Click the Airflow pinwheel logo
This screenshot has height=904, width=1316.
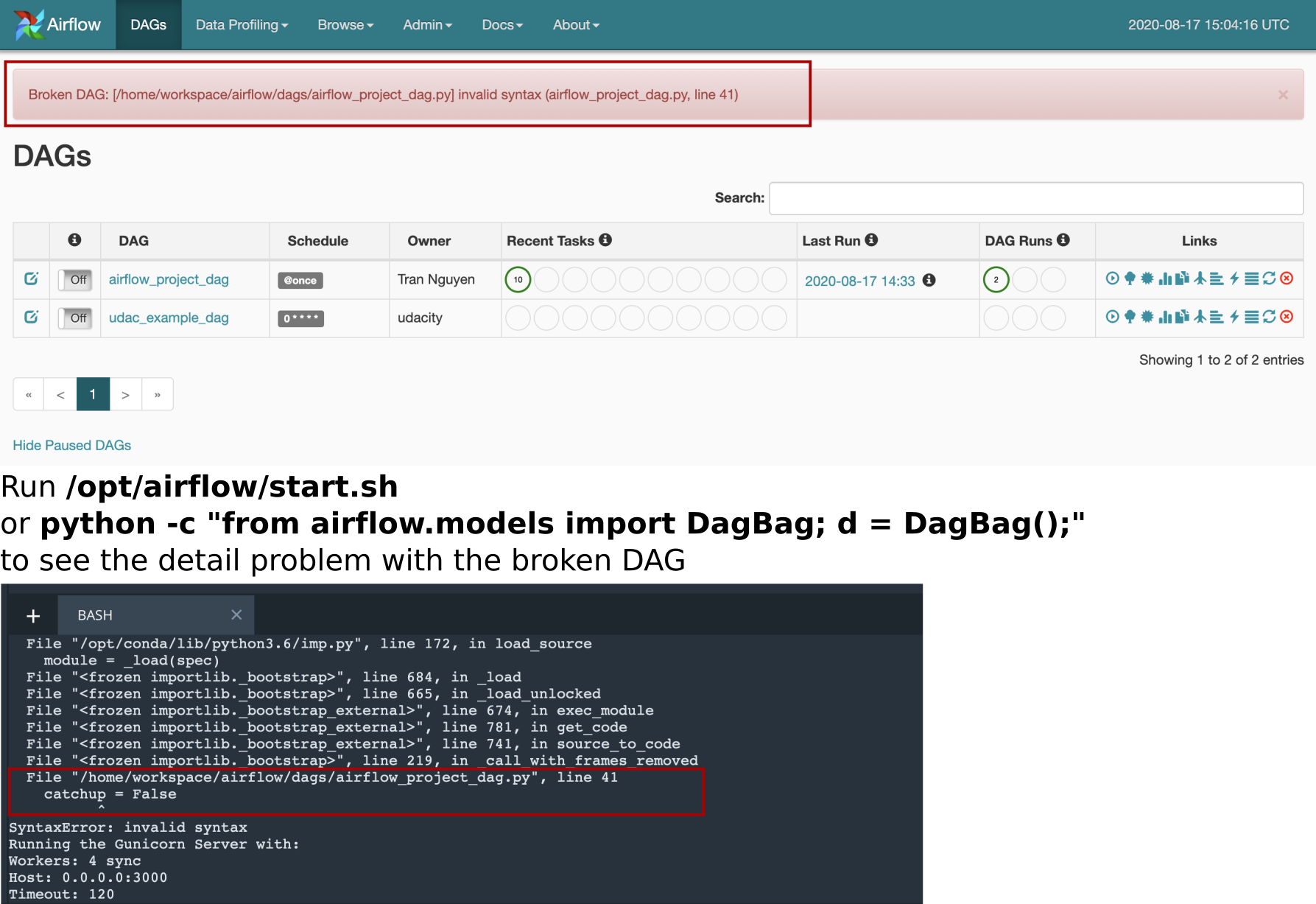click(29, 24)
